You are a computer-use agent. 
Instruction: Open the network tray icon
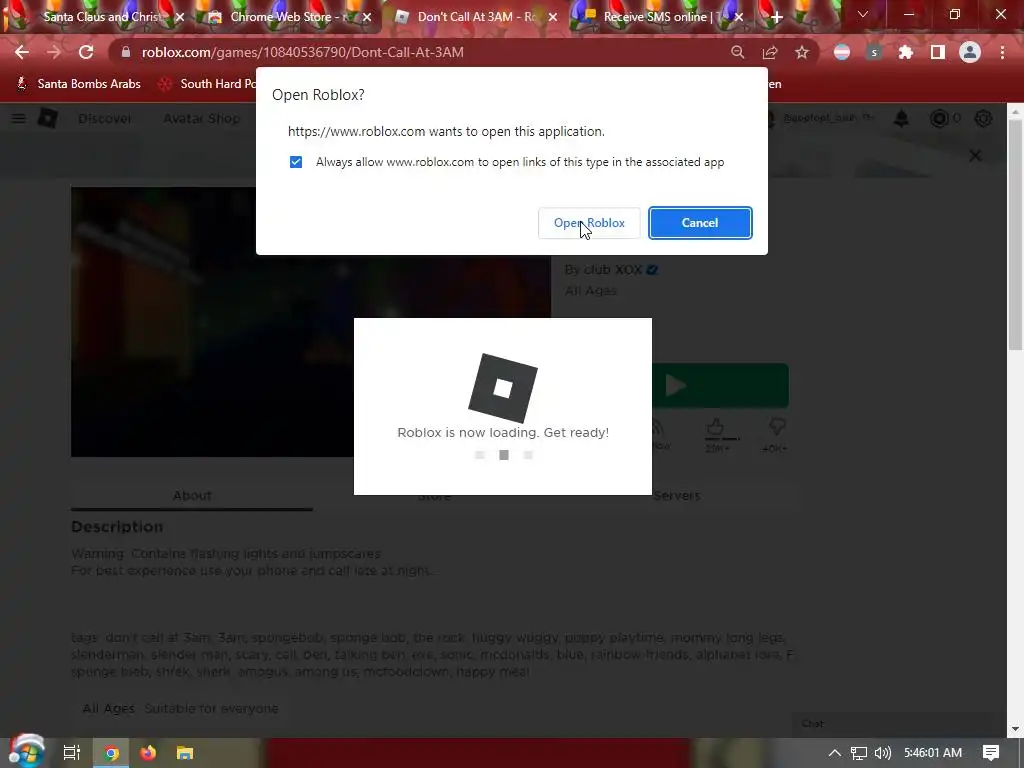(859, 753)
